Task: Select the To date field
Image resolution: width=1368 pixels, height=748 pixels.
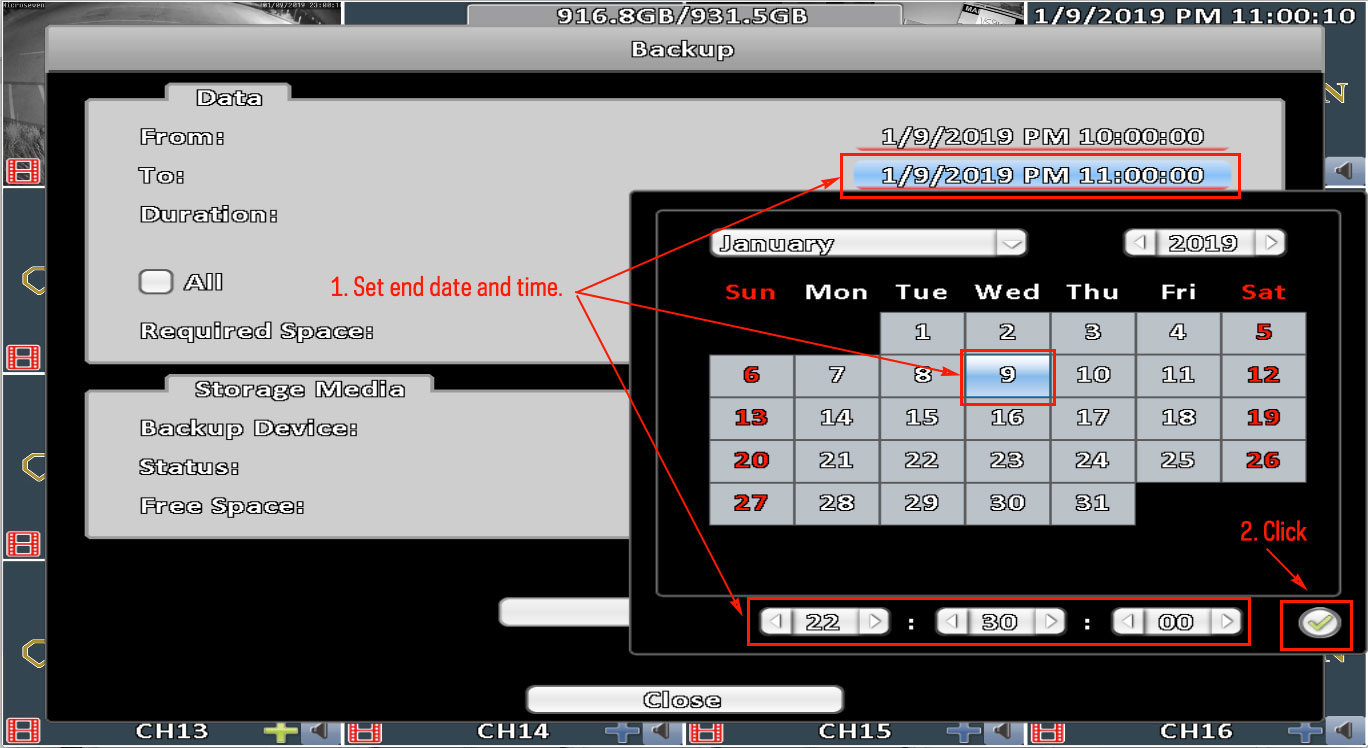Action: coord(1041,176)
